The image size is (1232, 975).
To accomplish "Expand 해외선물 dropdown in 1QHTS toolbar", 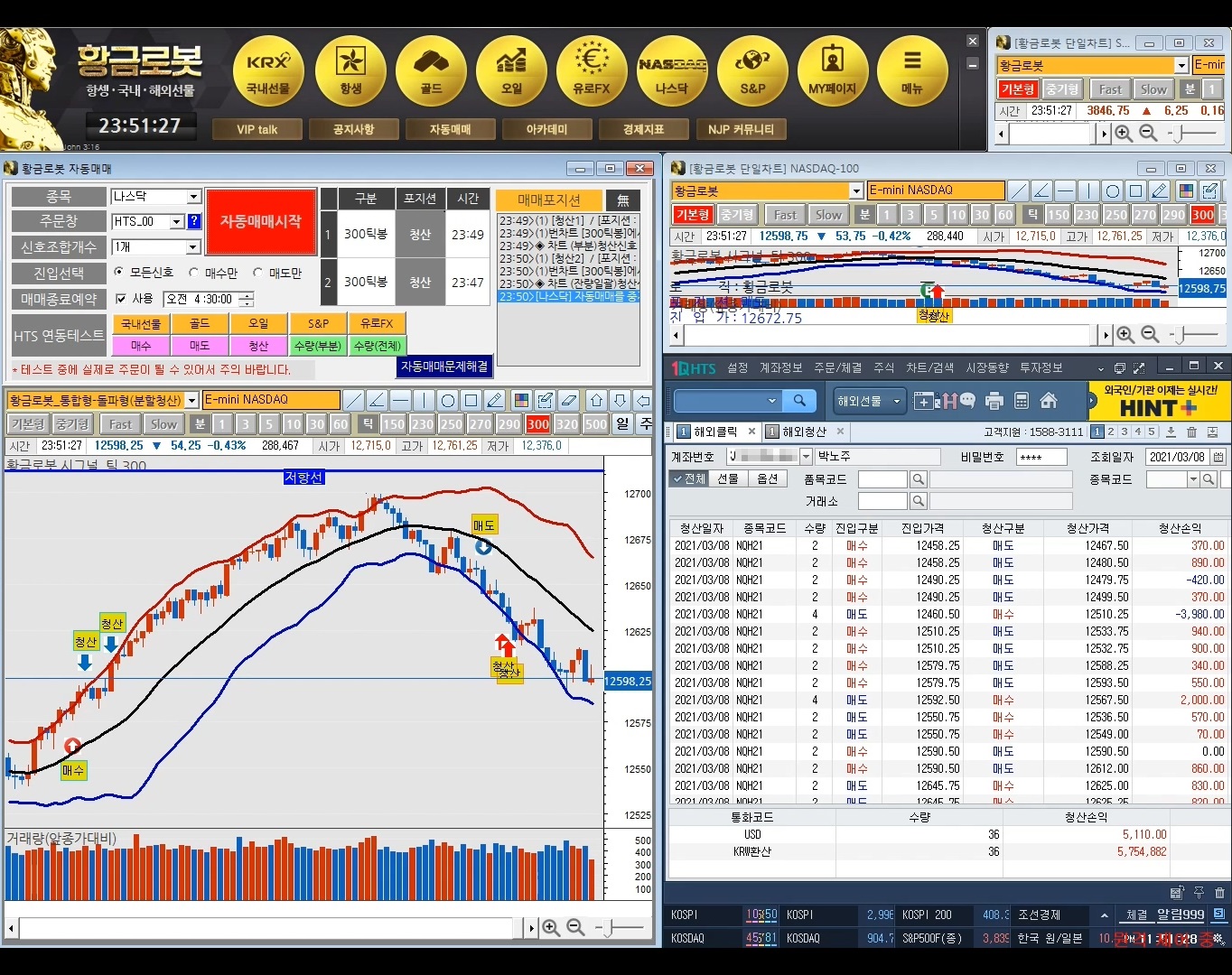I will click(897, 401).
